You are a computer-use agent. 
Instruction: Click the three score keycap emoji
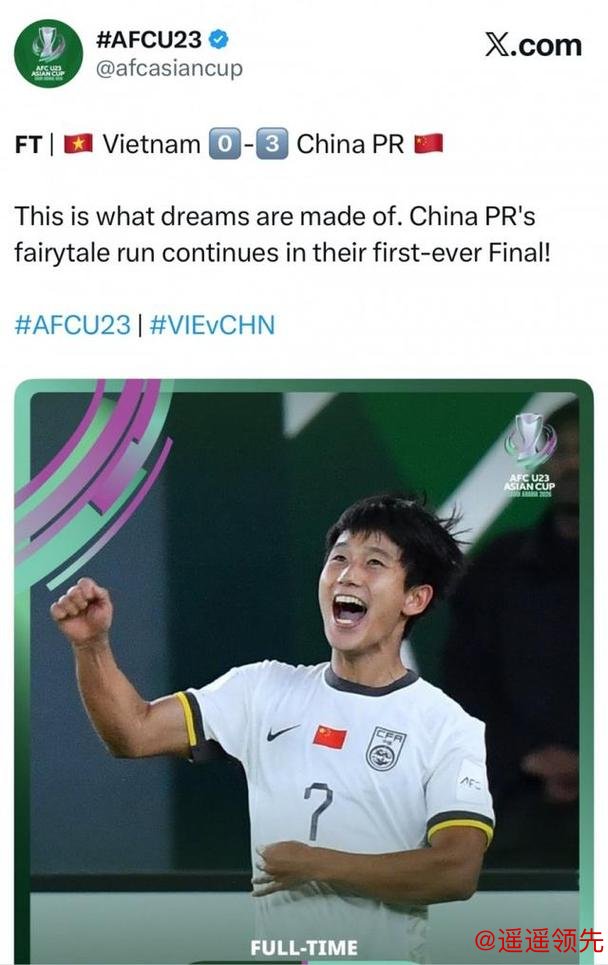coord(272,143)
